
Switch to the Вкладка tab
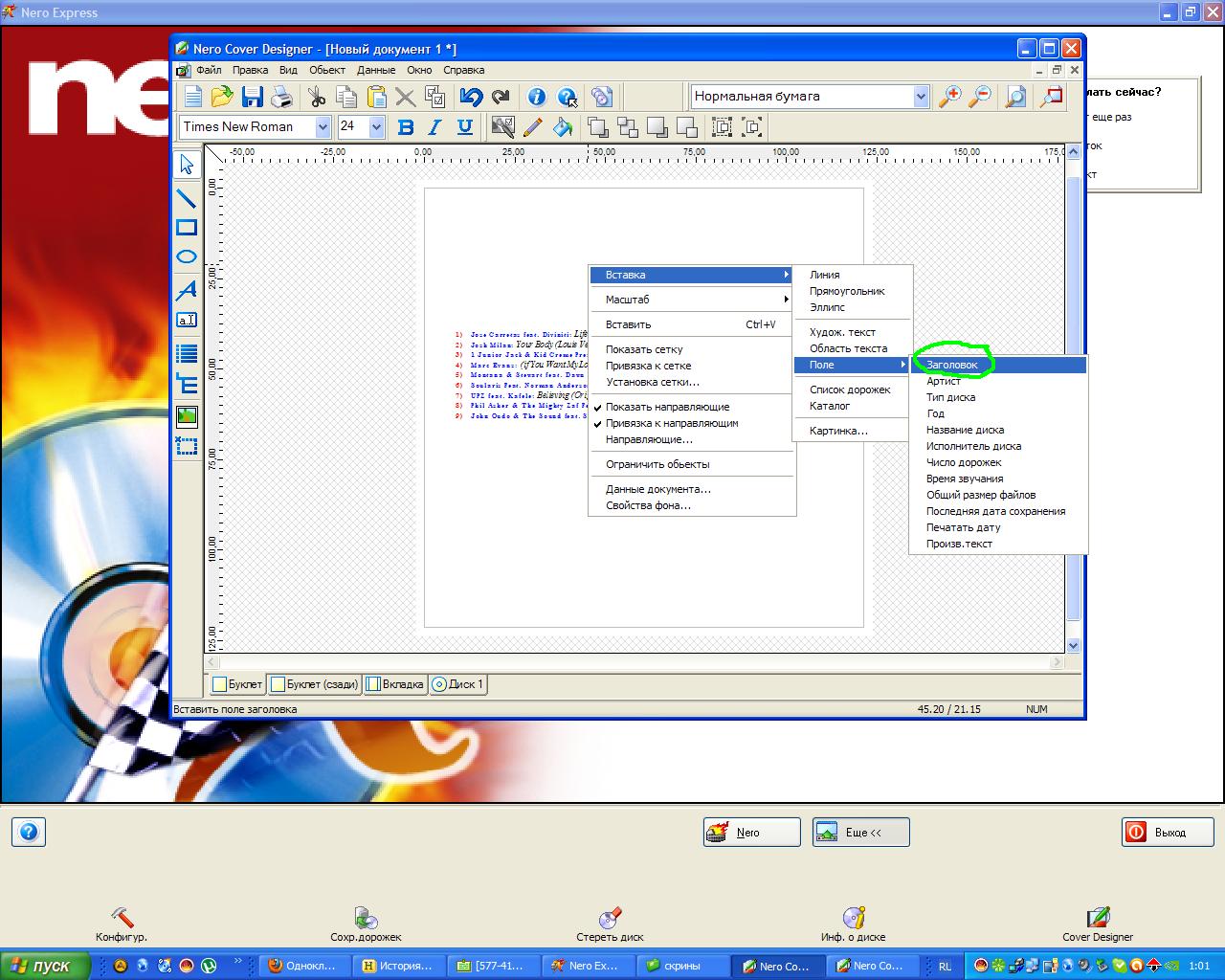pyautogui.click(x=395, y=684)
